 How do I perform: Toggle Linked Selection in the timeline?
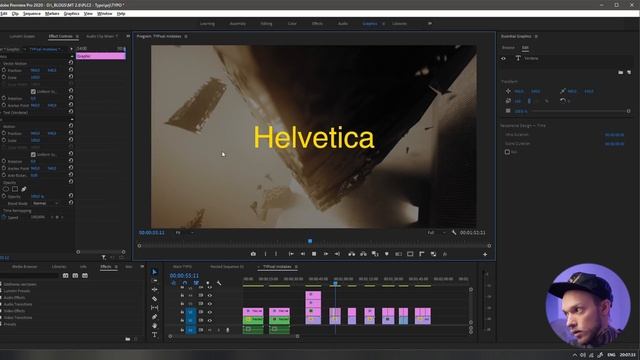(196, 283)
